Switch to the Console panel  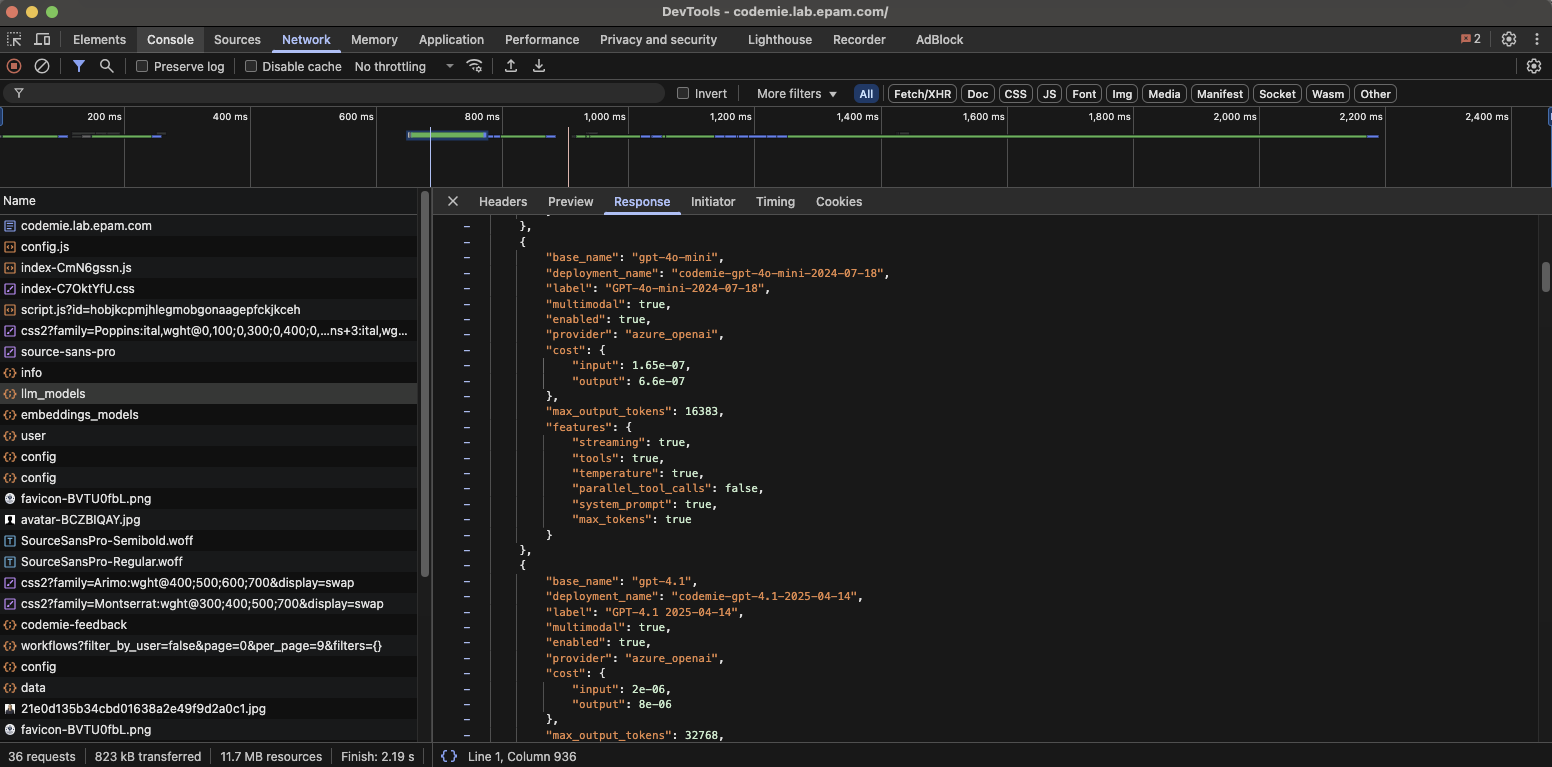(170, 39)
